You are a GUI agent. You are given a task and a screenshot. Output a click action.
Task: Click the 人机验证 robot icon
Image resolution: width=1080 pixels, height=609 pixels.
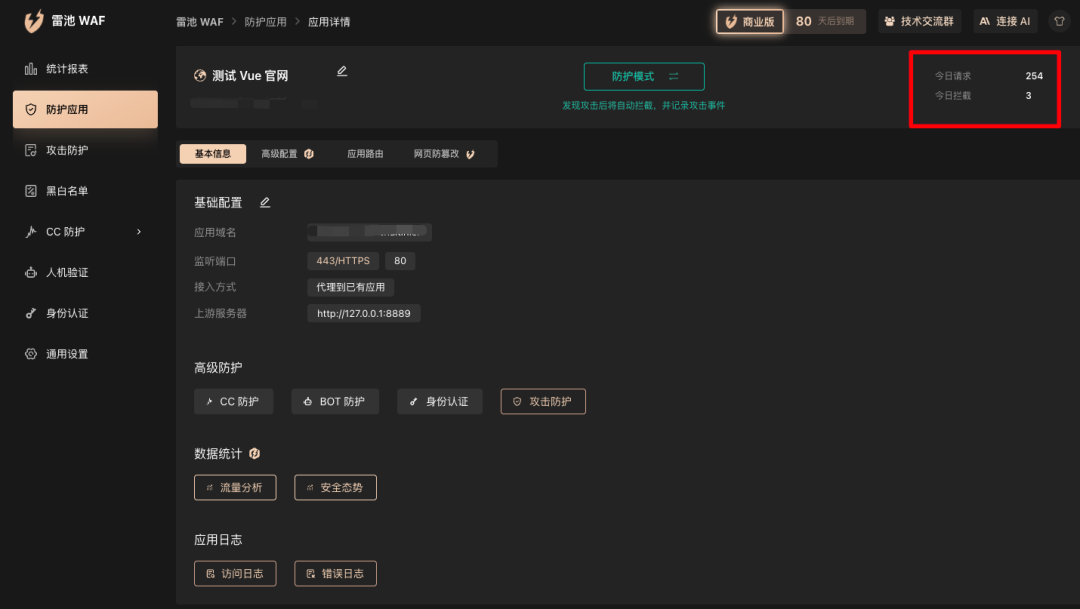click(x=31, y=272)
